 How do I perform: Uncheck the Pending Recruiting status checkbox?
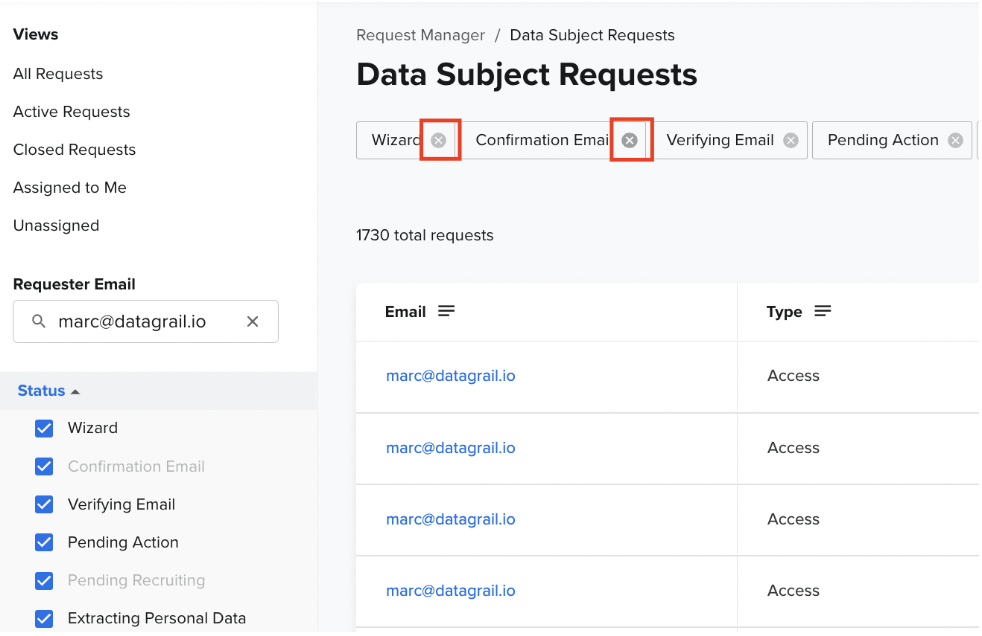pos(44,581)
